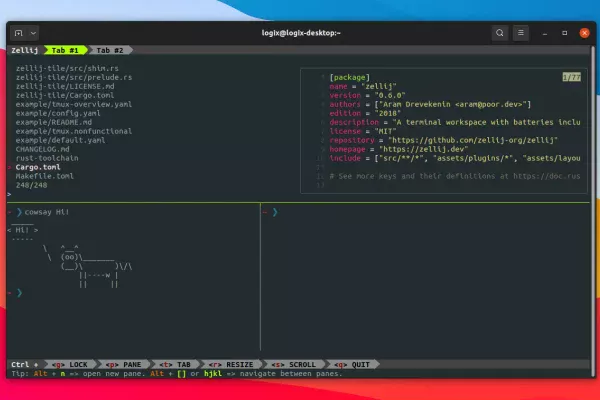The image size is (600, 400).
Task: Click the terminal window title logix@logix-desktop
Action: [301, 33]
